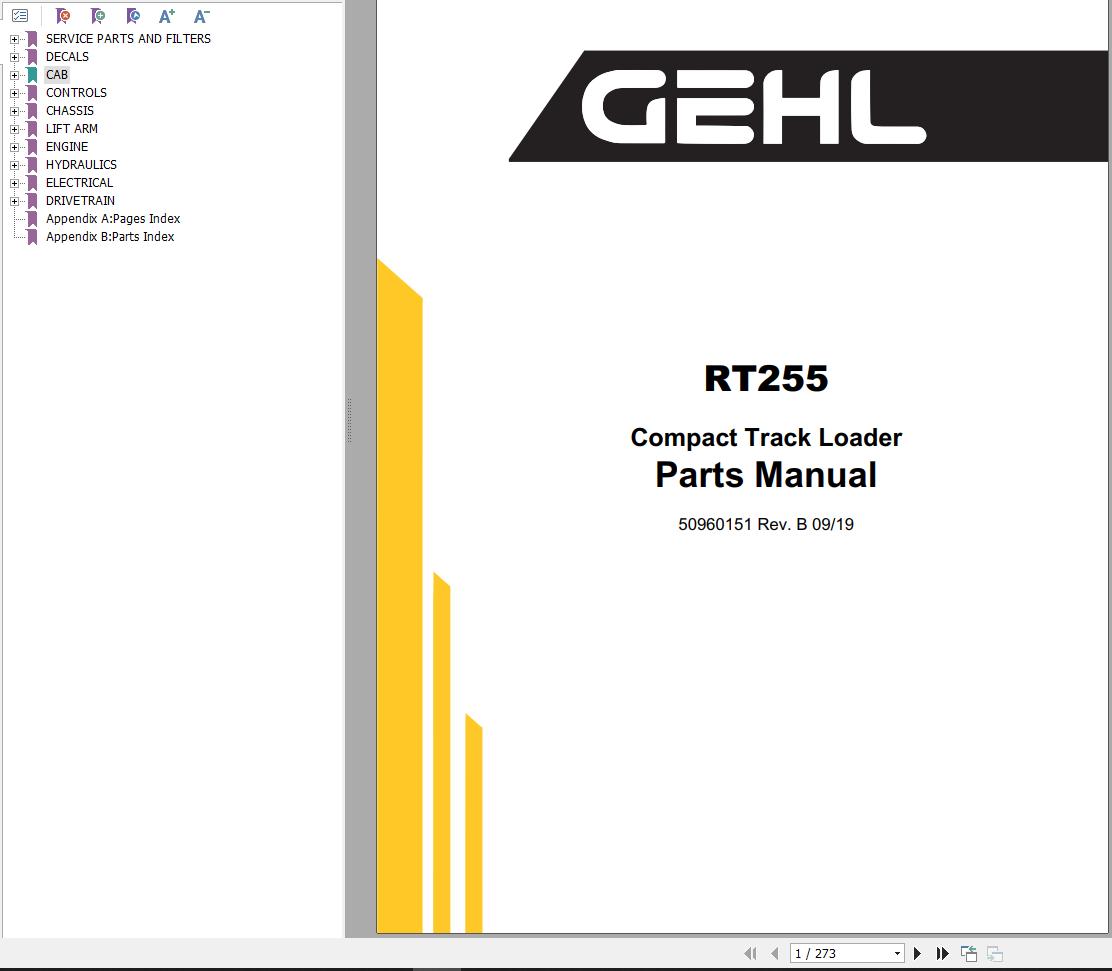Click the Compact Track Loader text
The width and height of the screenshot is (1112, 971).
click(766, 437)
